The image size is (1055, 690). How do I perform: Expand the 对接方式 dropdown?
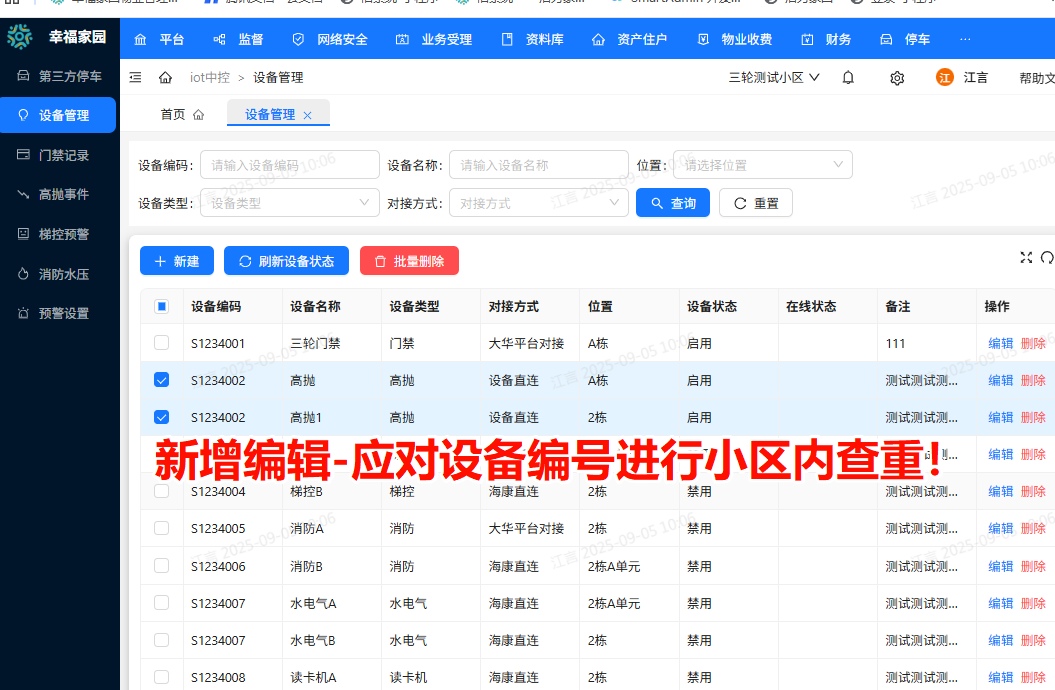point(538,203)
